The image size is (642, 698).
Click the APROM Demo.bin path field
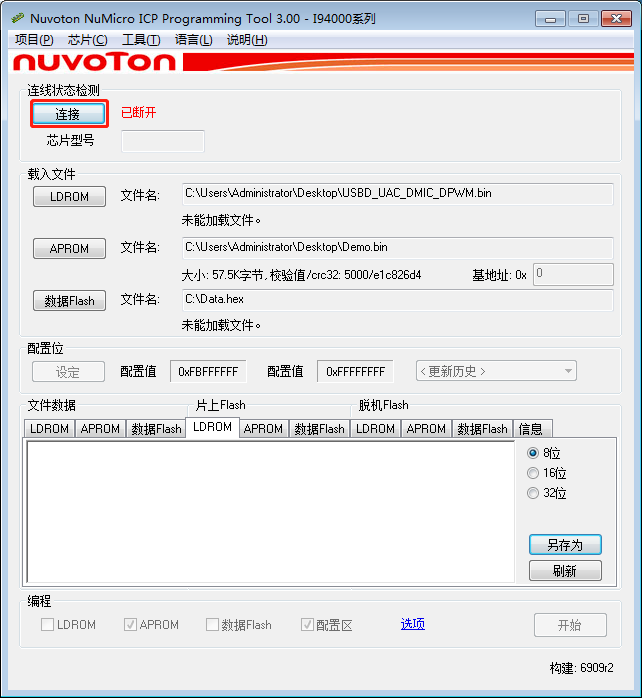398,248
